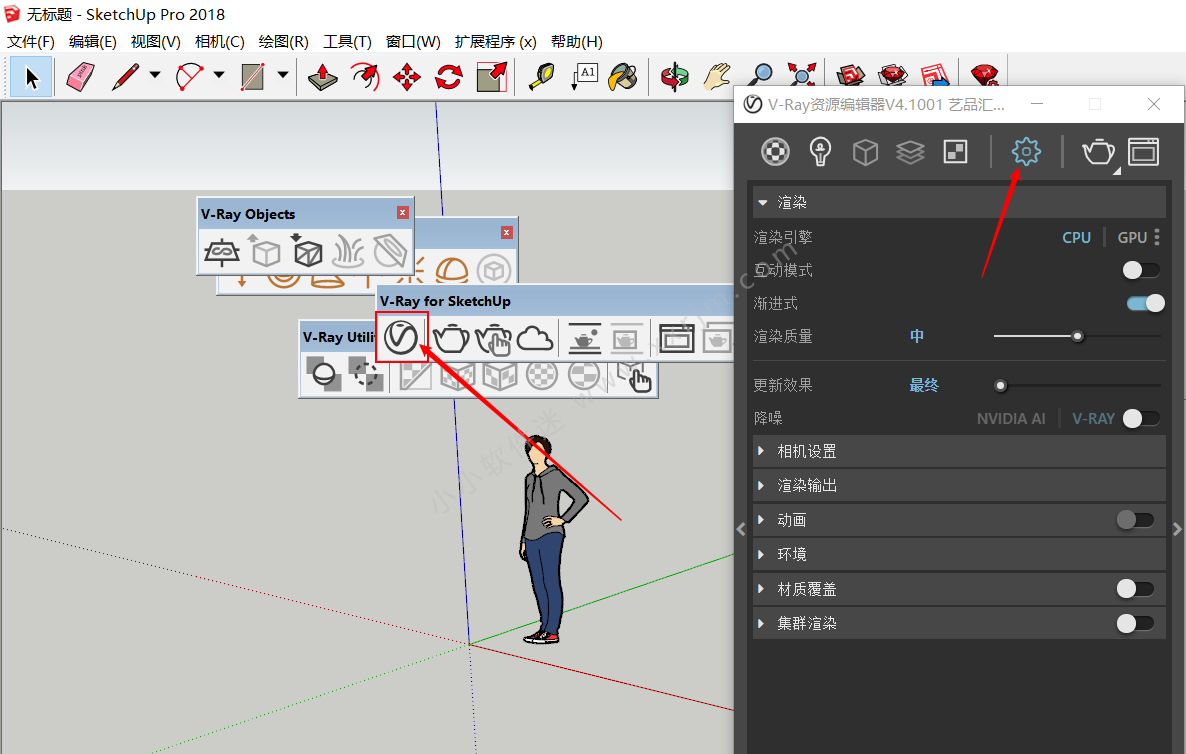
Task: Enable the interactive mode toggle
Action: tap(1140, 270)
